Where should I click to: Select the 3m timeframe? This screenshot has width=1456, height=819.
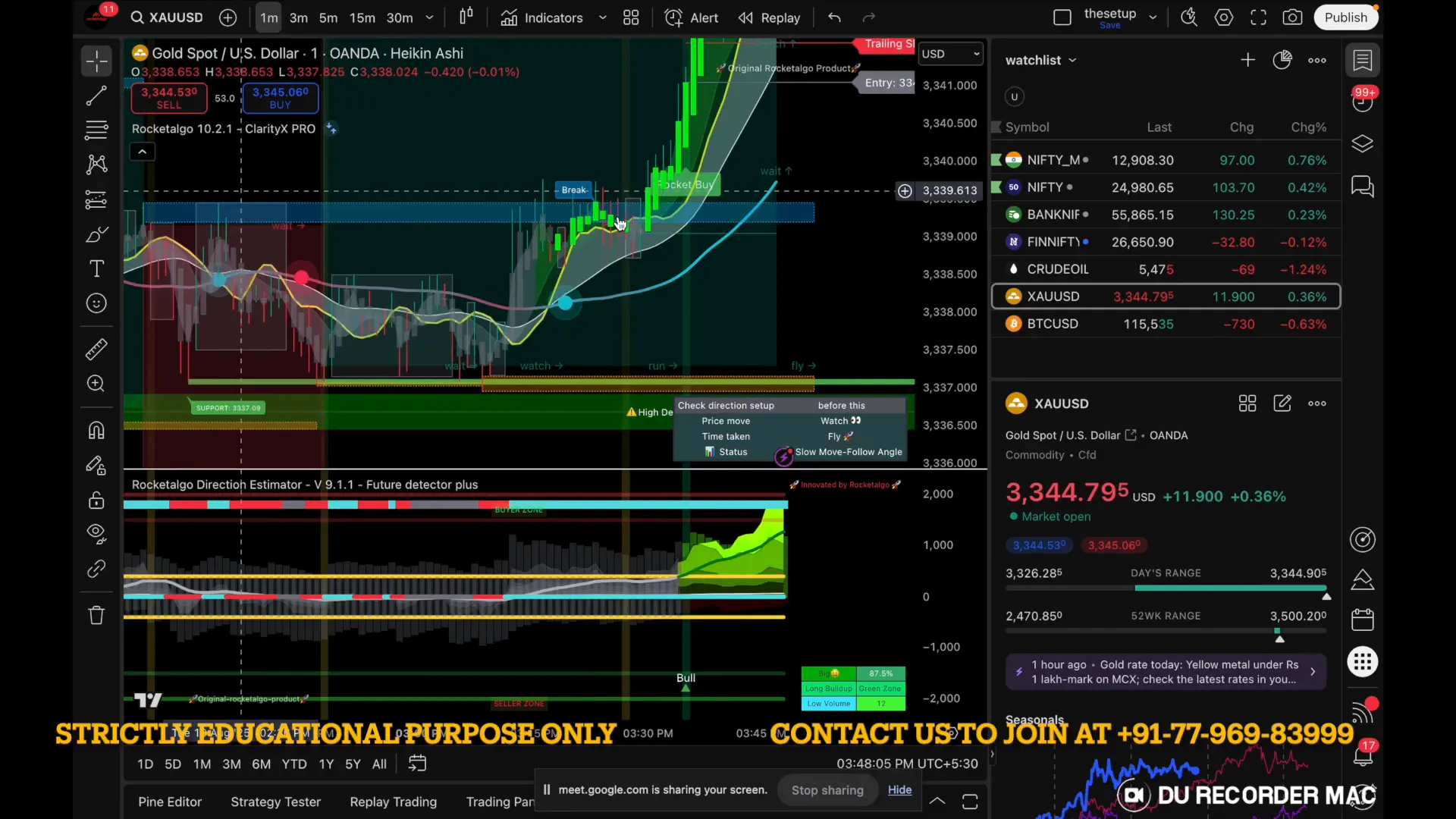pyautogui.click(x=299, y=17)
